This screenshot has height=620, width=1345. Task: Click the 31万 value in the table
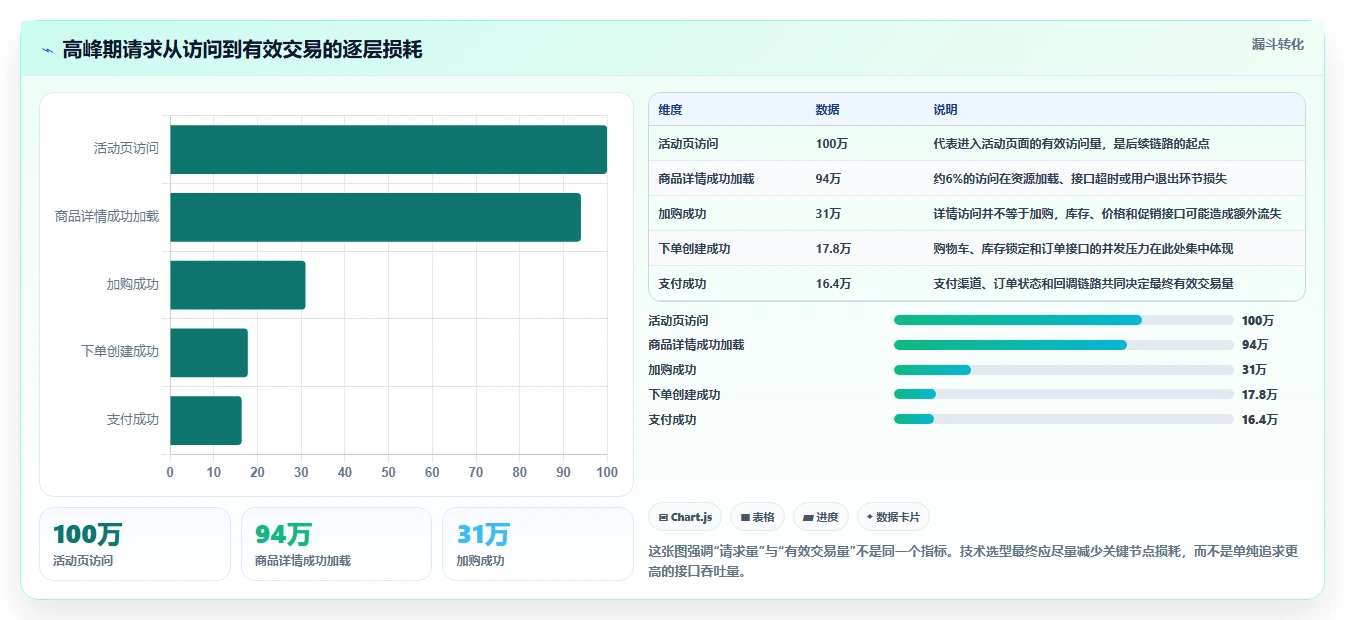829,214
